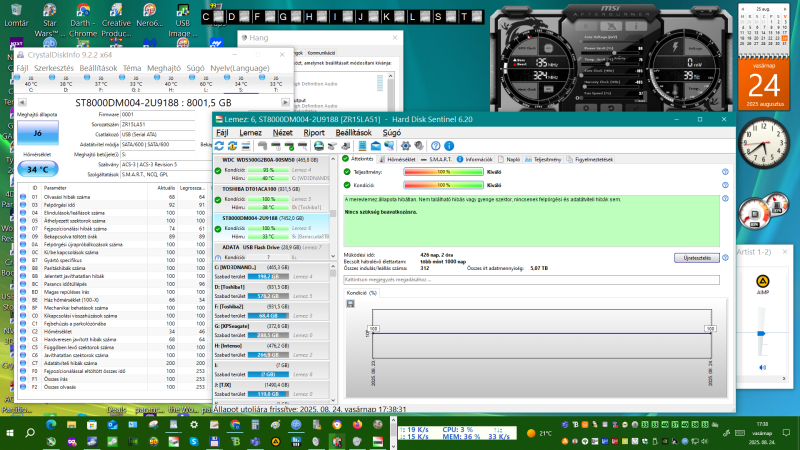This screenshot has width=800, height=450.
Task: Open the report document icon in toolbar
Action: [362, 146]
